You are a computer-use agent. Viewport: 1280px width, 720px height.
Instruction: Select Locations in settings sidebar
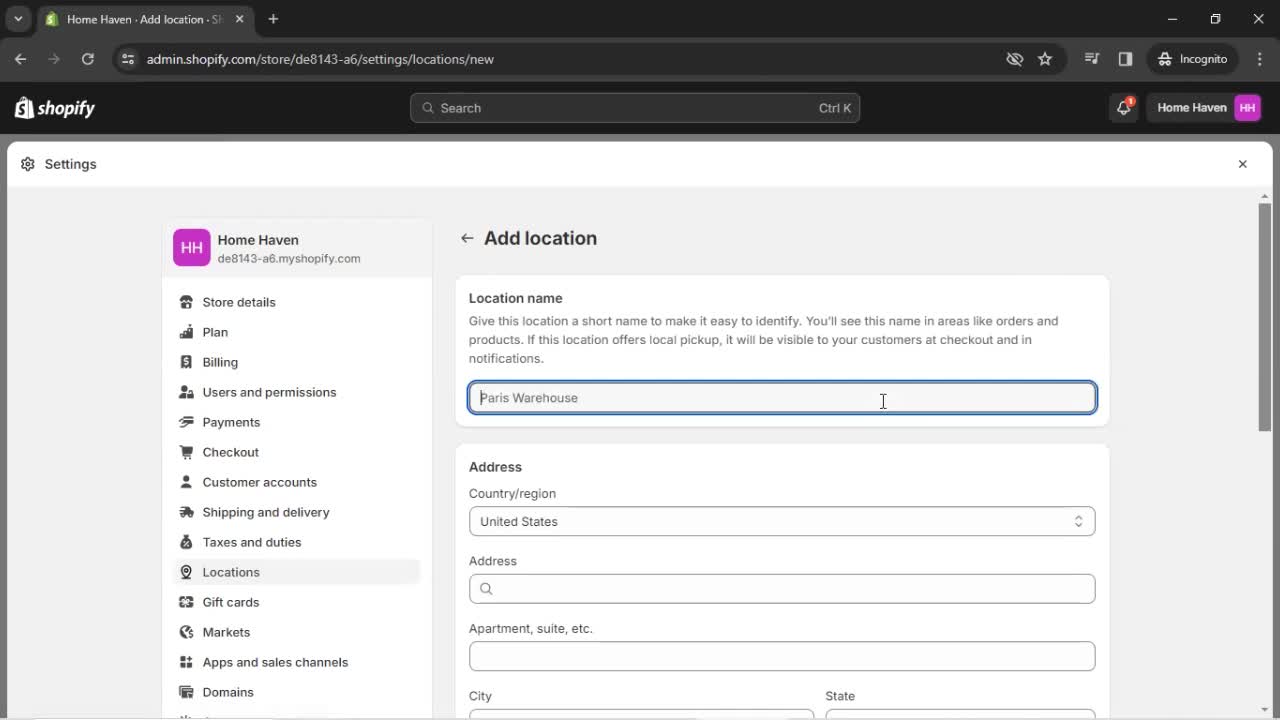(296, 572)
